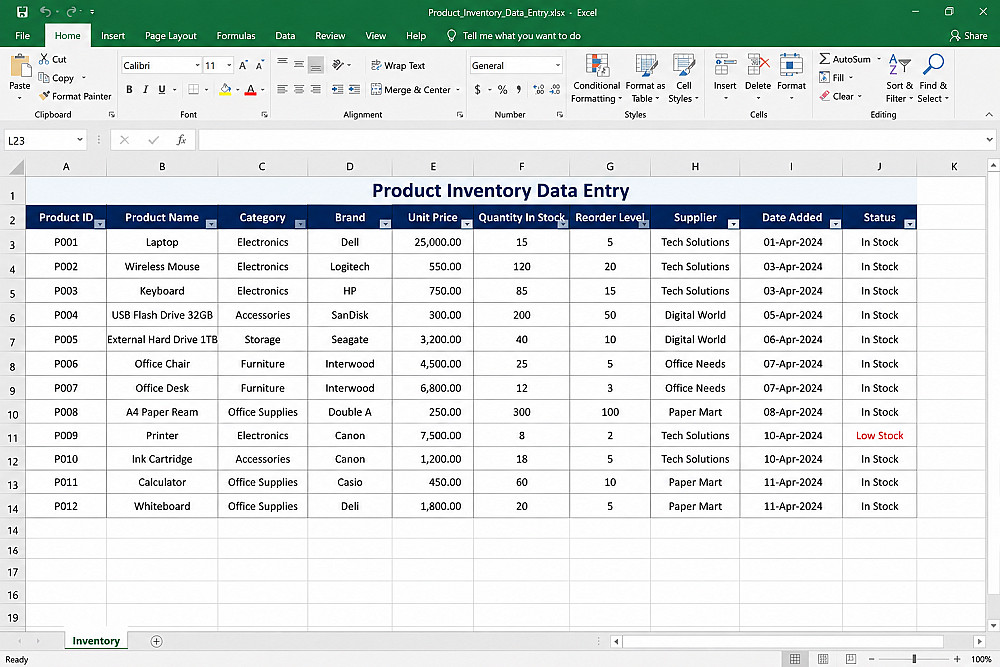
Task: Click the Low Stock status cell
Action: click(x=879, y=436)
